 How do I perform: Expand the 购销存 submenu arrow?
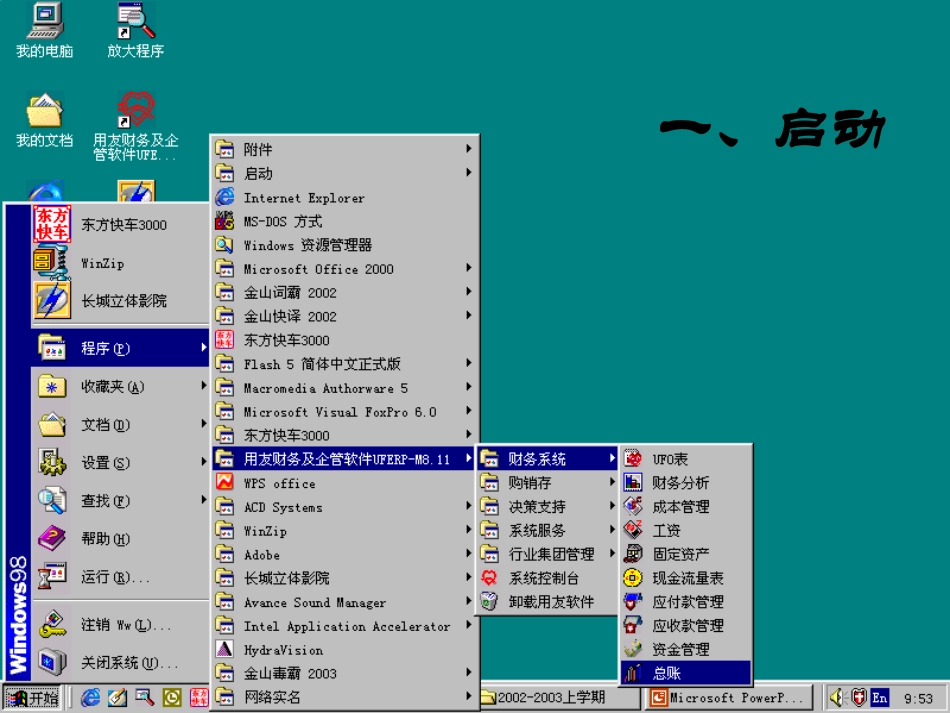(x=612, y=482)
